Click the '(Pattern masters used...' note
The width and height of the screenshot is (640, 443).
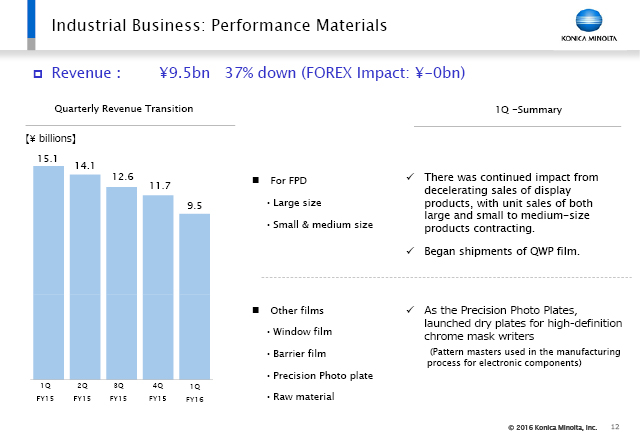click(524, 357)
